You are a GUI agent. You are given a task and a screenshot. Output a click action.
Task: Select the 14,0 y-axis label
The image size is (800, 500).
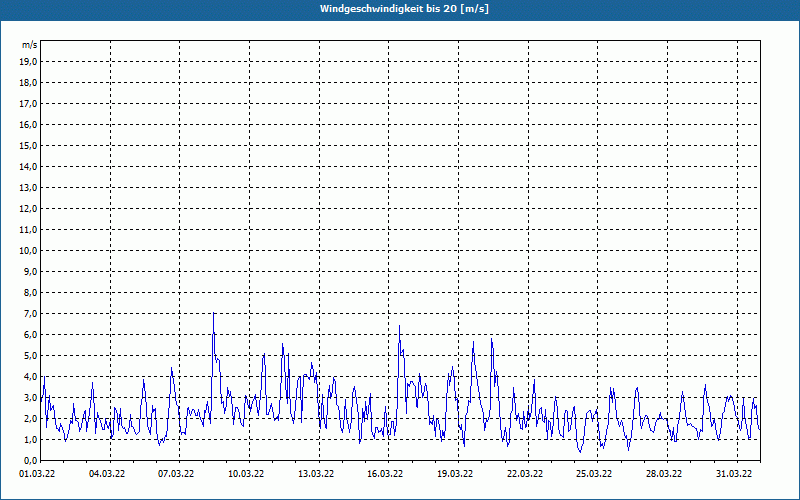(28, 166)
